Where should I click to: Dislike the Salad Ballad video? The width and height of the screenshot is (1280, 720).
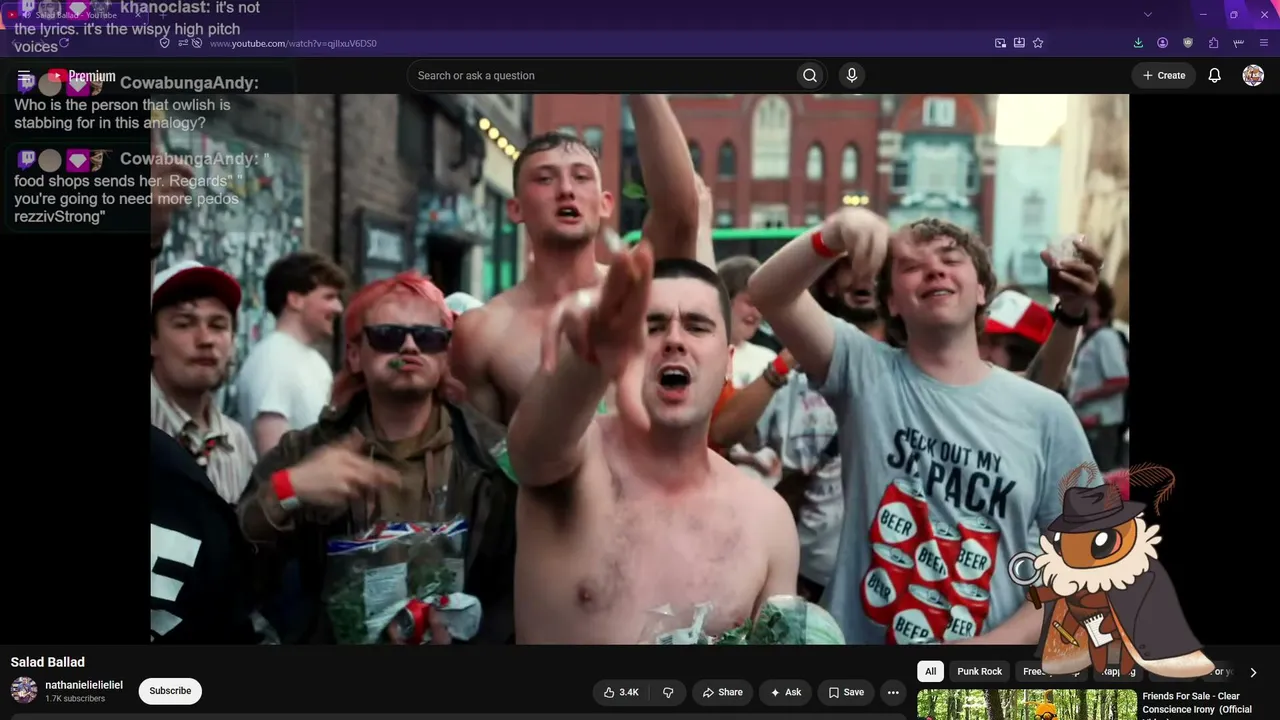(x=668, y=692)
